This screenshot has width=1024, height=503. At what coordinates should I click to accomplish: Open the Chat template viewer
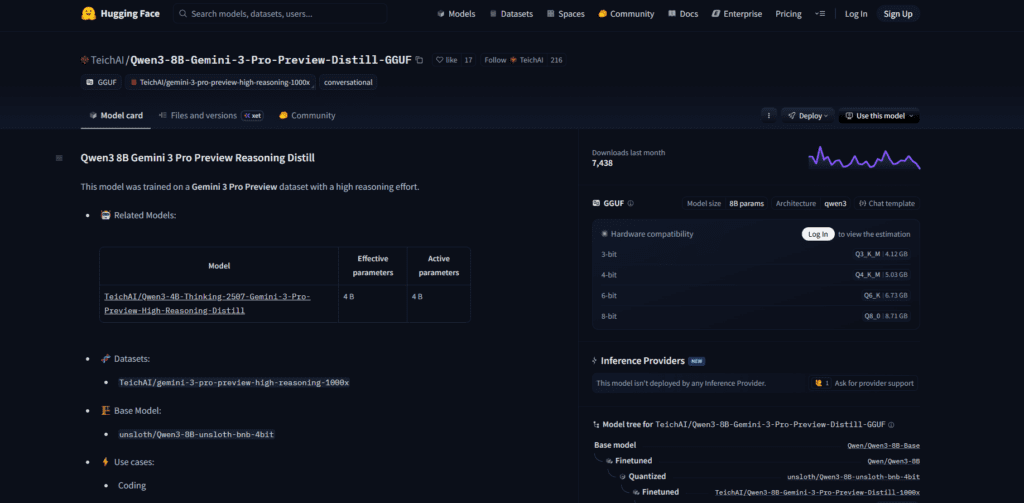pos(887,203)
